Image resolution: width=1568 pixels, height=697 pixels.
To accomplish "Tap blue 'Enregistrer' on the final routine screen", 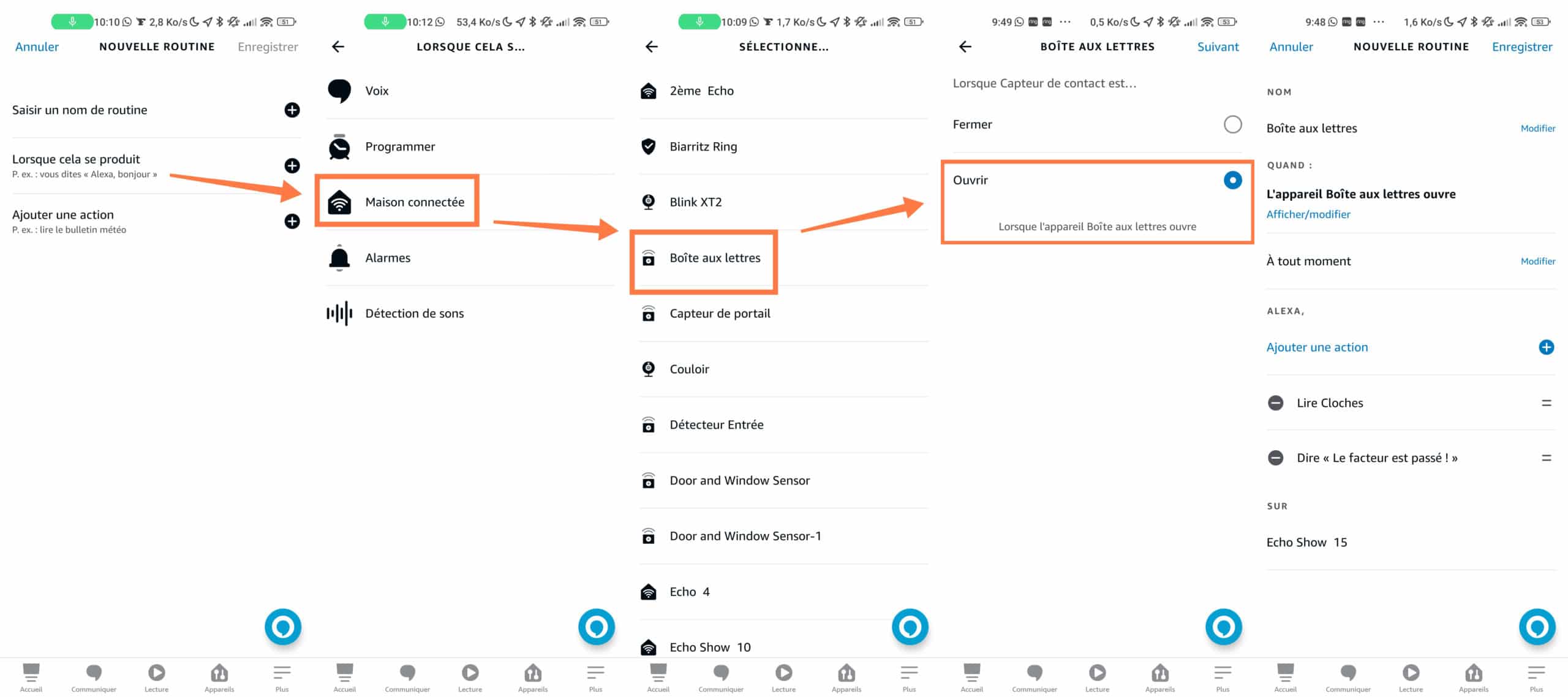I will (x=1522, y=47).
